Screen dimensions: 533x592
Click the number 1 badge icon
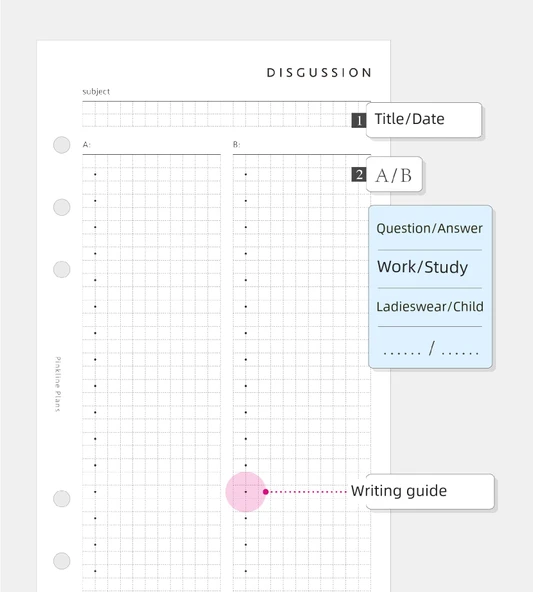point(359,120)
